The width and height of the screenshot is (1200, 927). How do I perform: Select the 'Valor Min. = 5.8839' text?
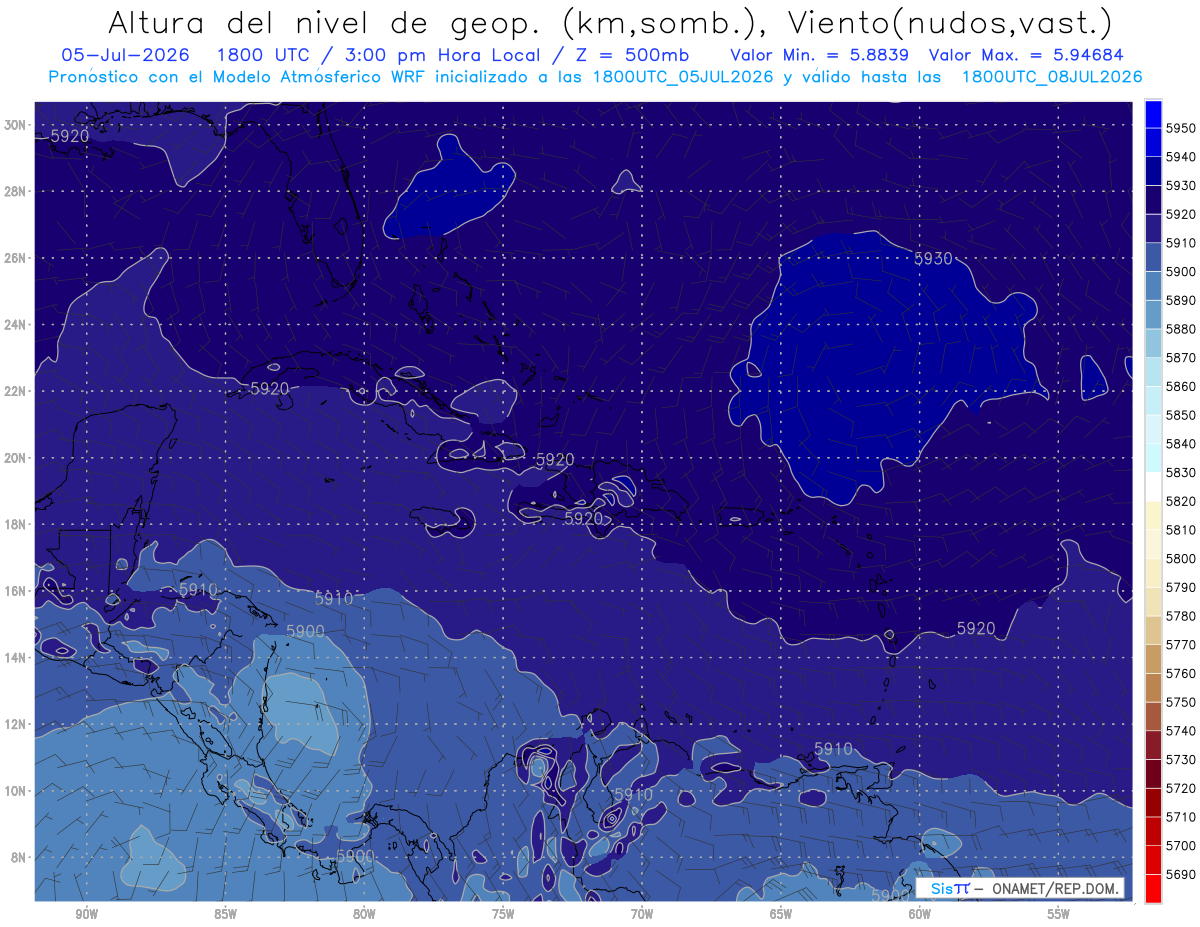820,55
